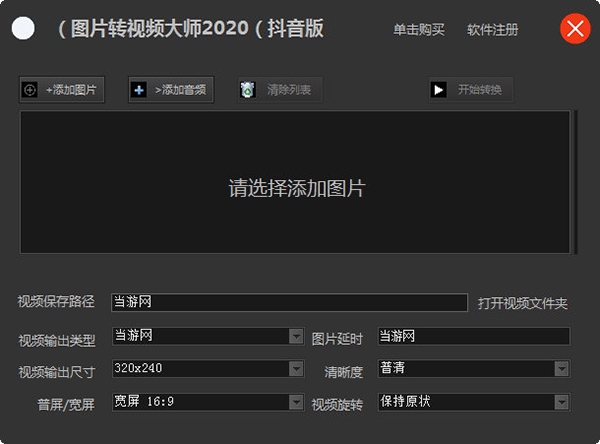Click the 普清 clarity value
Viewport: 600px width, 444px height.
point(392,368)
